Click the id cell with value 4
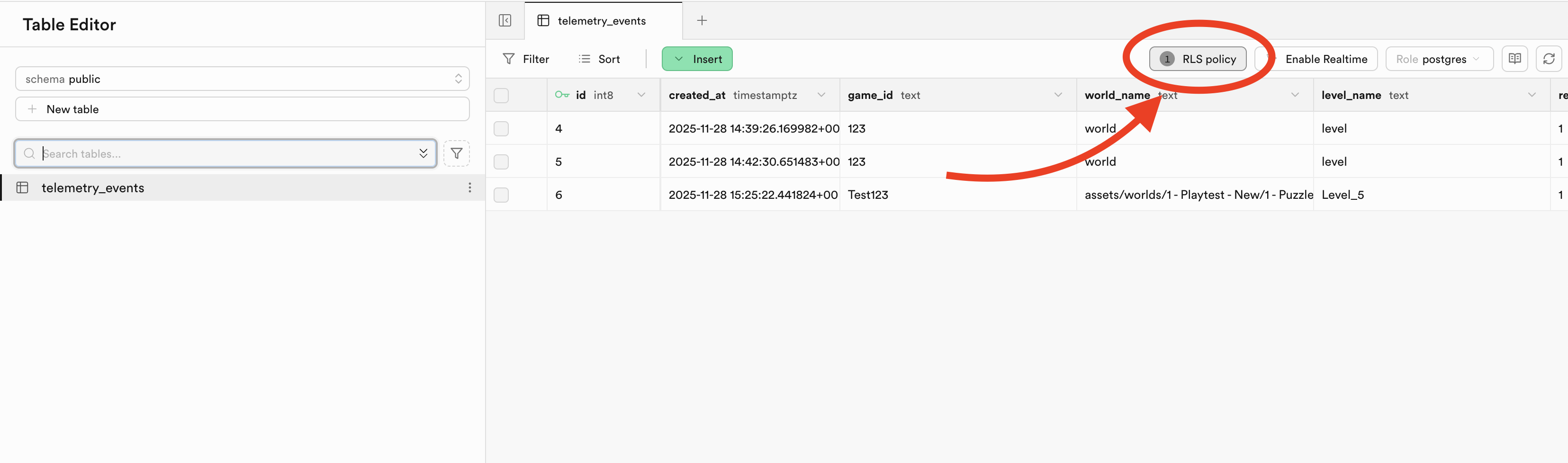The width and height of the screenshot is (1568, 463). [x=603, y=128]
